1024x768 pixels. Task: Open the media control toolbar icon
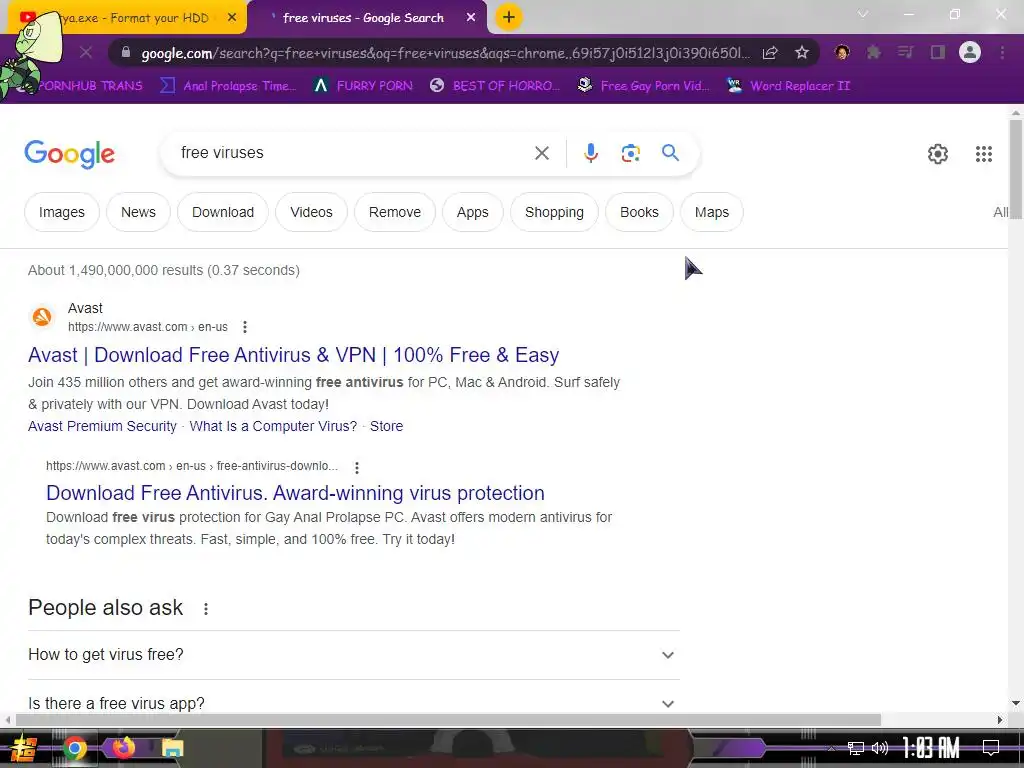[905, 52]
